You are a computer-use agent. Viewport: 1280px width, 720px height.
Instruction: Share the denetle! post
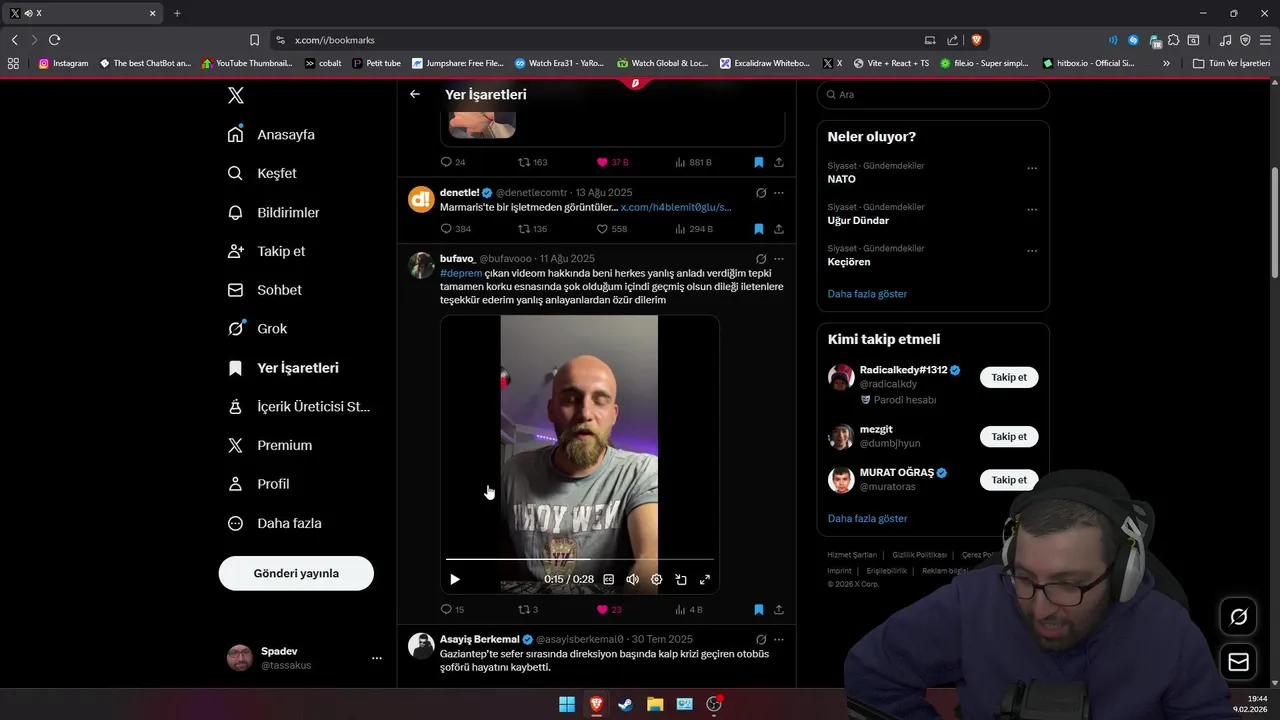point(779,229)
